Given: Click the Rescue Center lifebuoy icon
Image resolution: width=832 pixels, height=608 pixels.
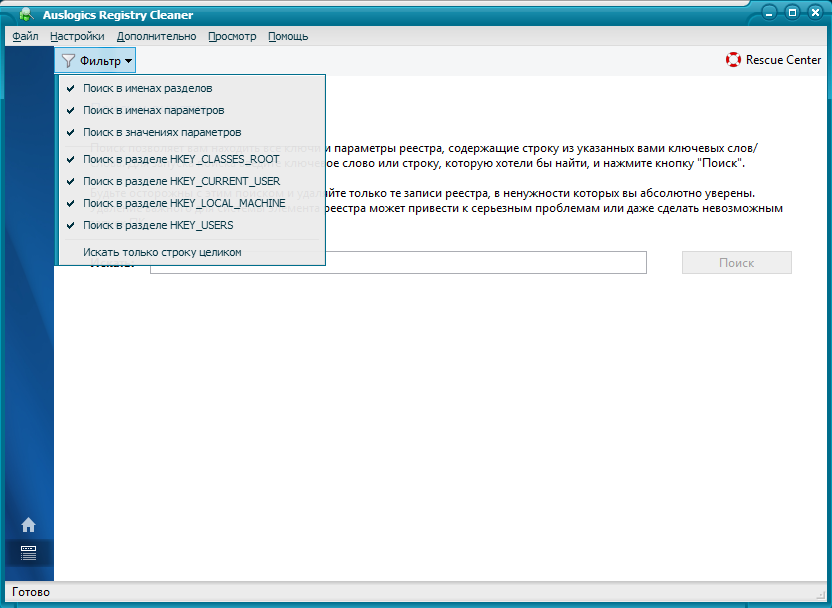Looking at the screenshot, I should [733, 60].
